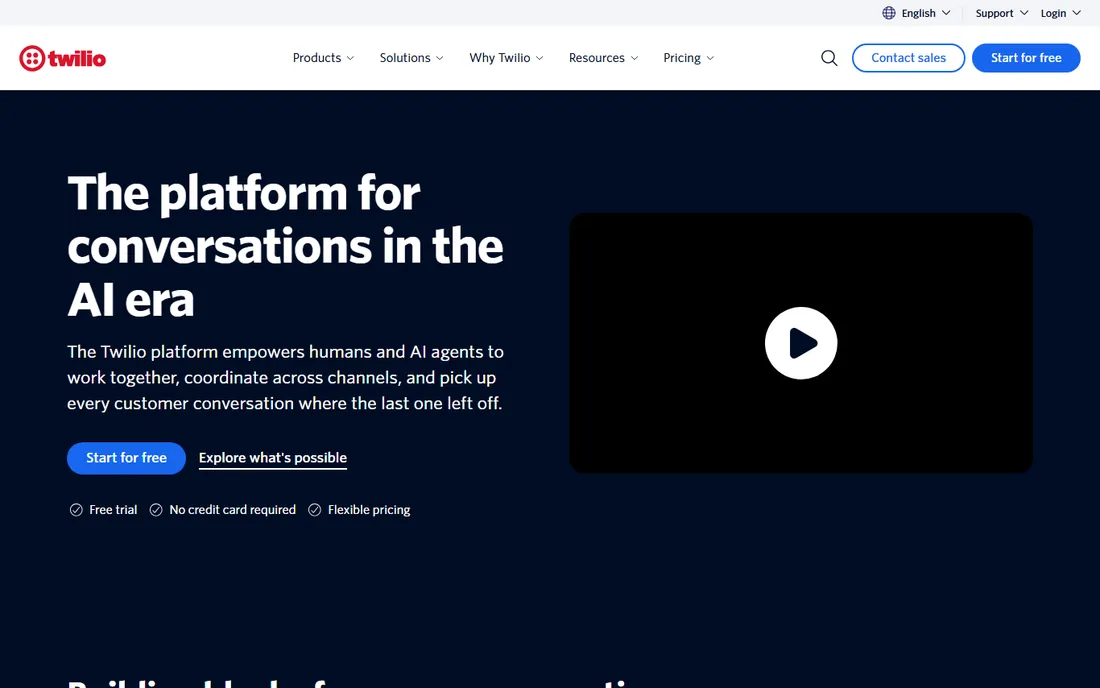Click the black video thumbnail area
Screen dimensions: 1100x688
pyautogui.click(x=800, y=343)
